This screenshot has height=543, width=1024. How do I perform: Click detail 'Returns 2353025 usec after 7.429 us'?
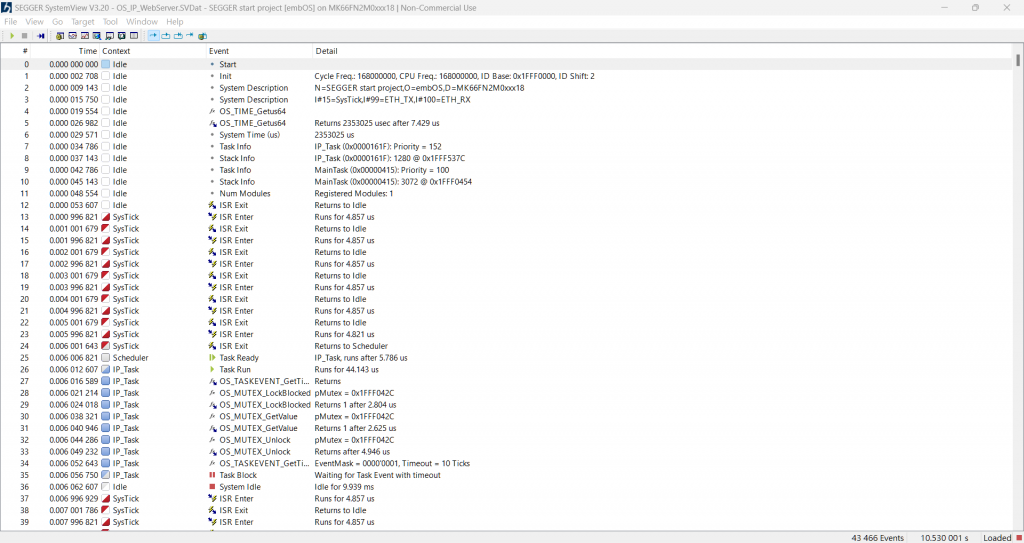coord(377,123)
